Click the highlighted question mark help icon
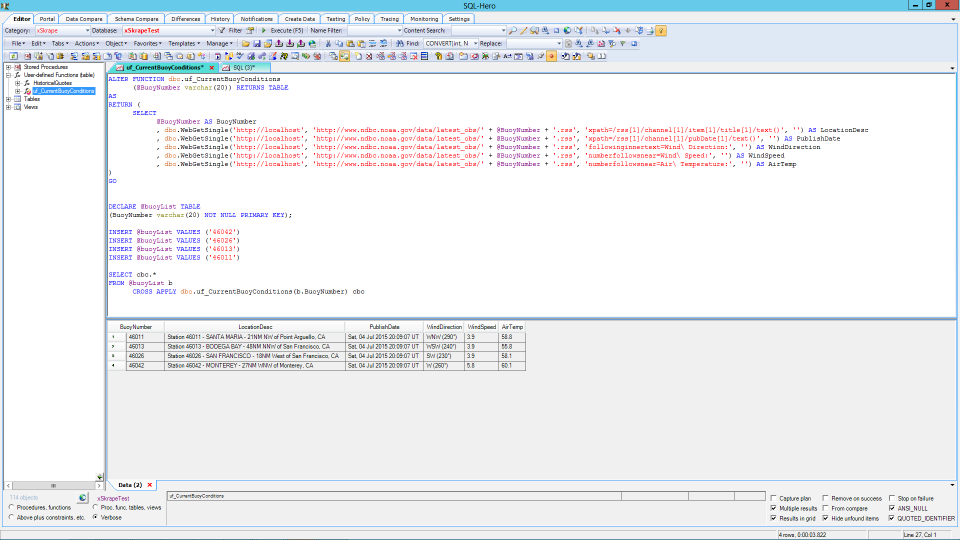Screen dimensions: 960x540 pyautogui.click(x=661, y=31)
